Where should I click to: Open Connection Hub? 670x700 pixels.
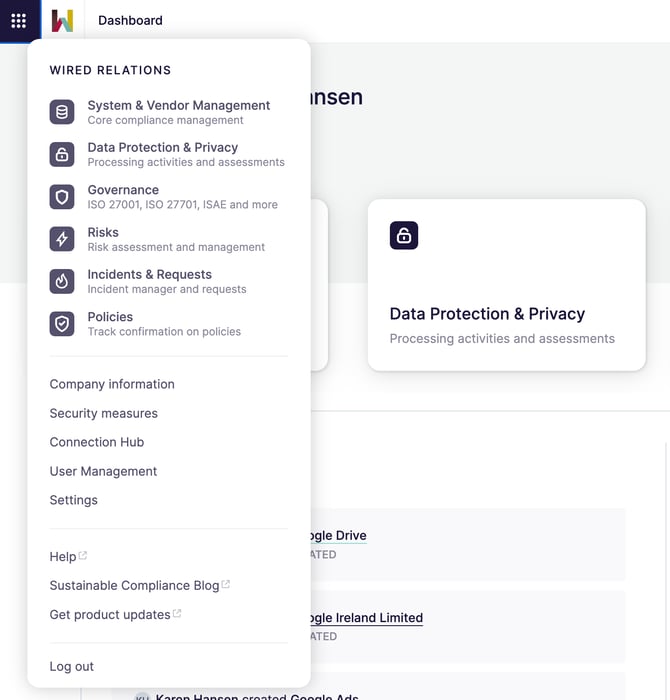tap(97, 442)
